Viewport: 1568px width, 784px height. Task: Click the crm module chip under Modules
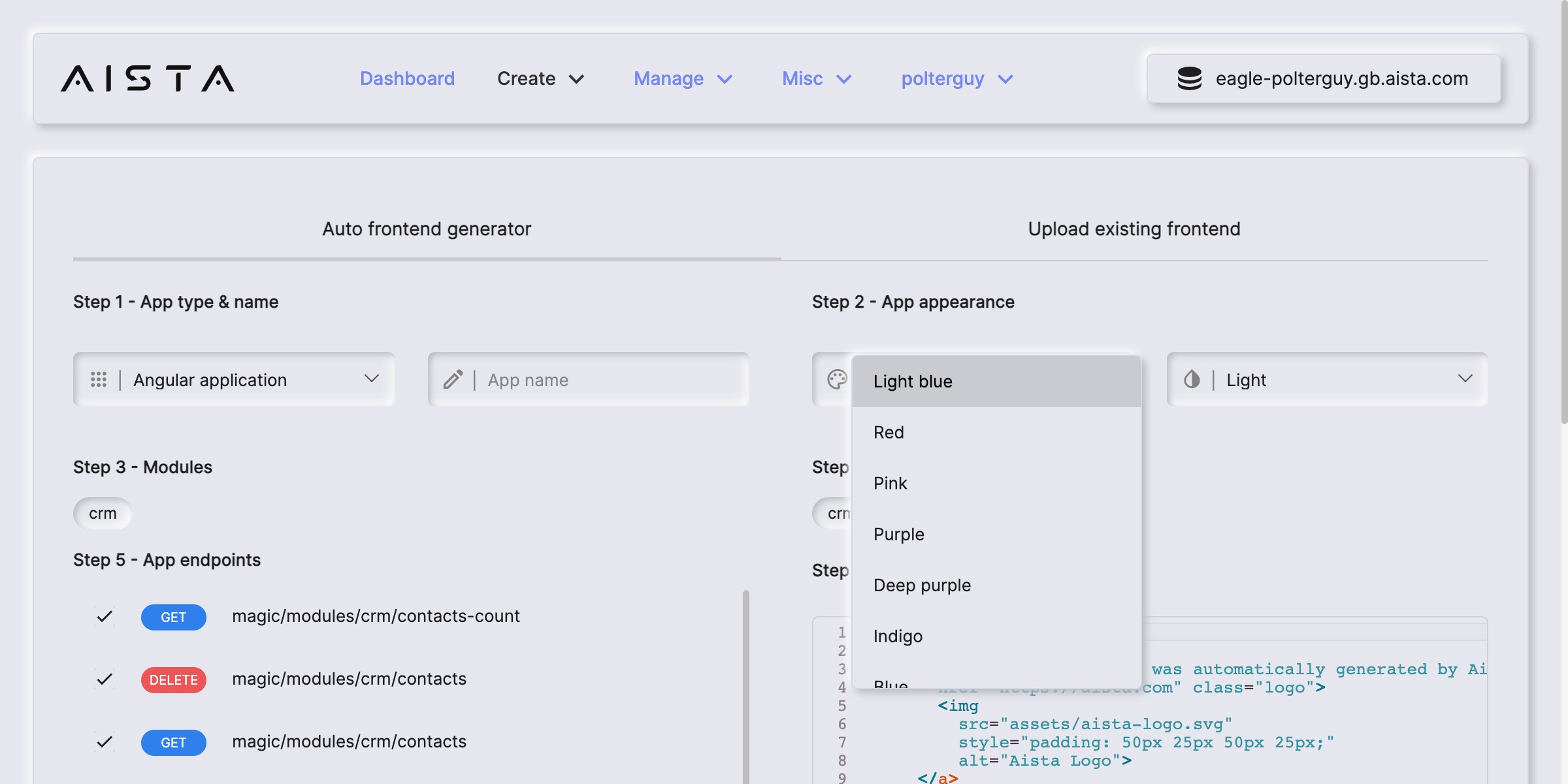pos(103,514)
